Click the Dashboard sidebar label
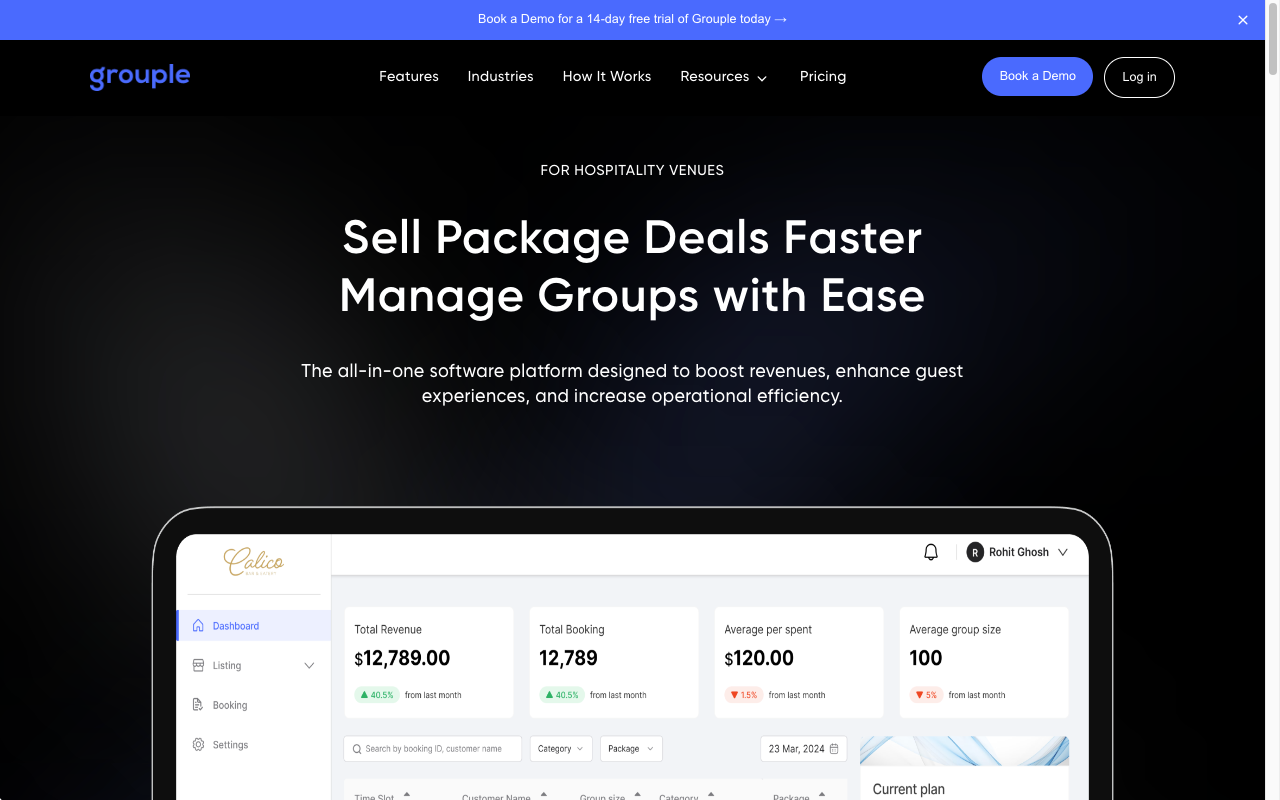 tap(236, 626)
